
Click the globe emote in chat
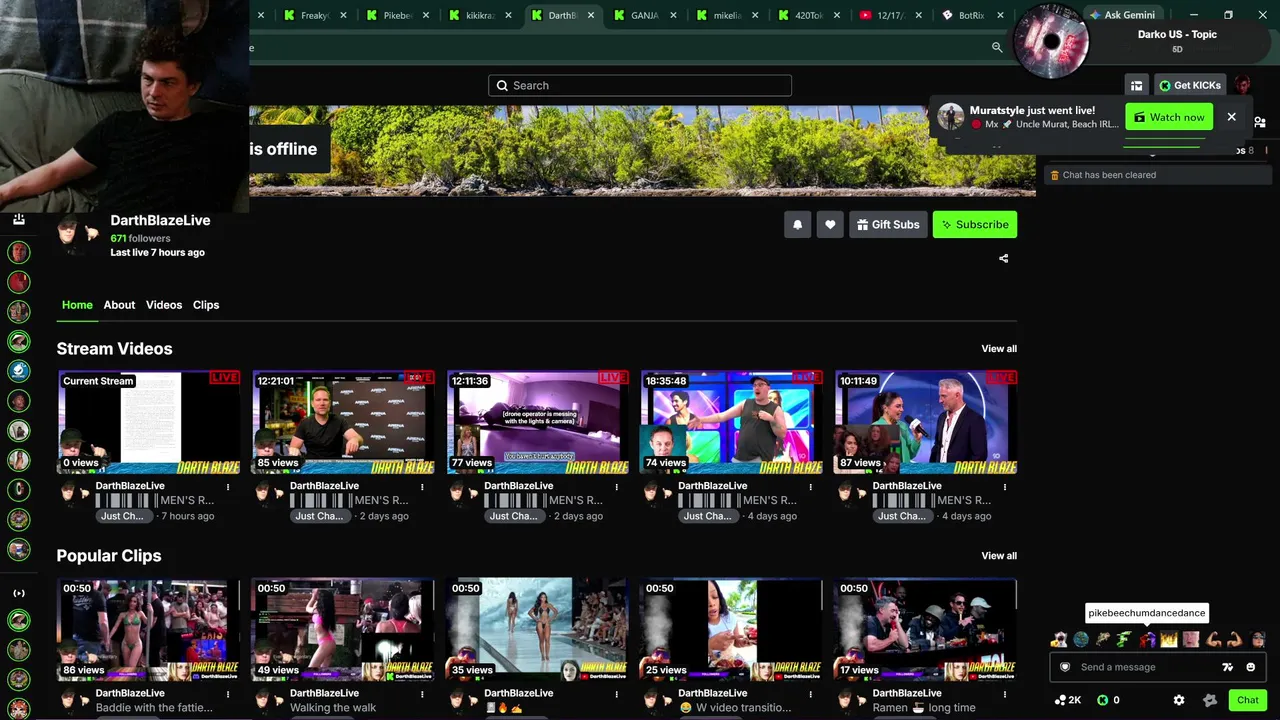point(1081,639)
